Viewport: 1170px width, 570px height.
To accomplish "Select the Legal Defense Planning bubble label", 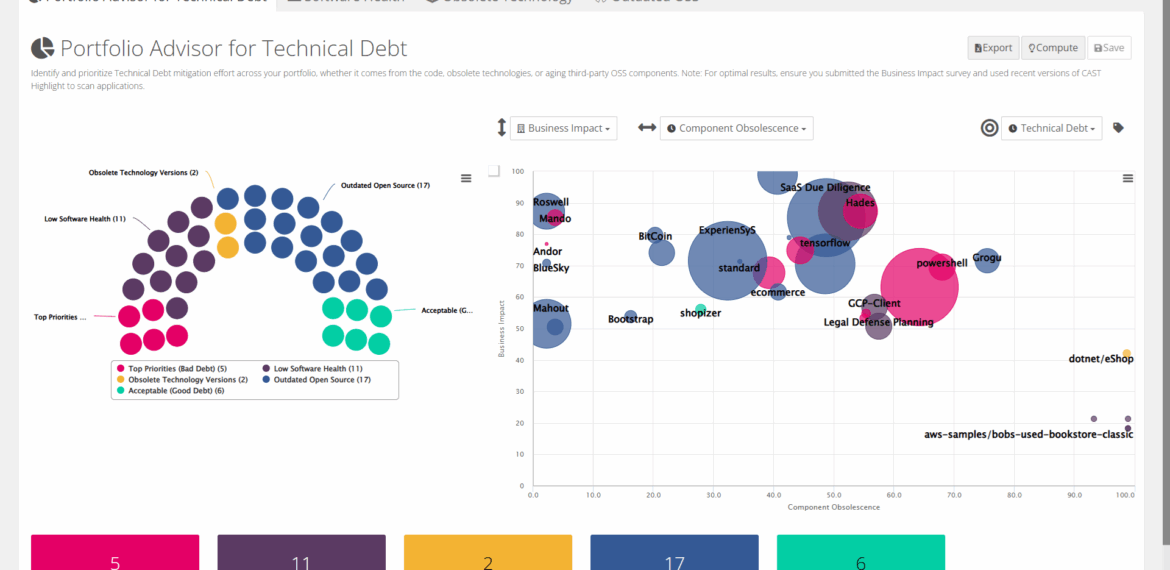I will click(878, 322).
